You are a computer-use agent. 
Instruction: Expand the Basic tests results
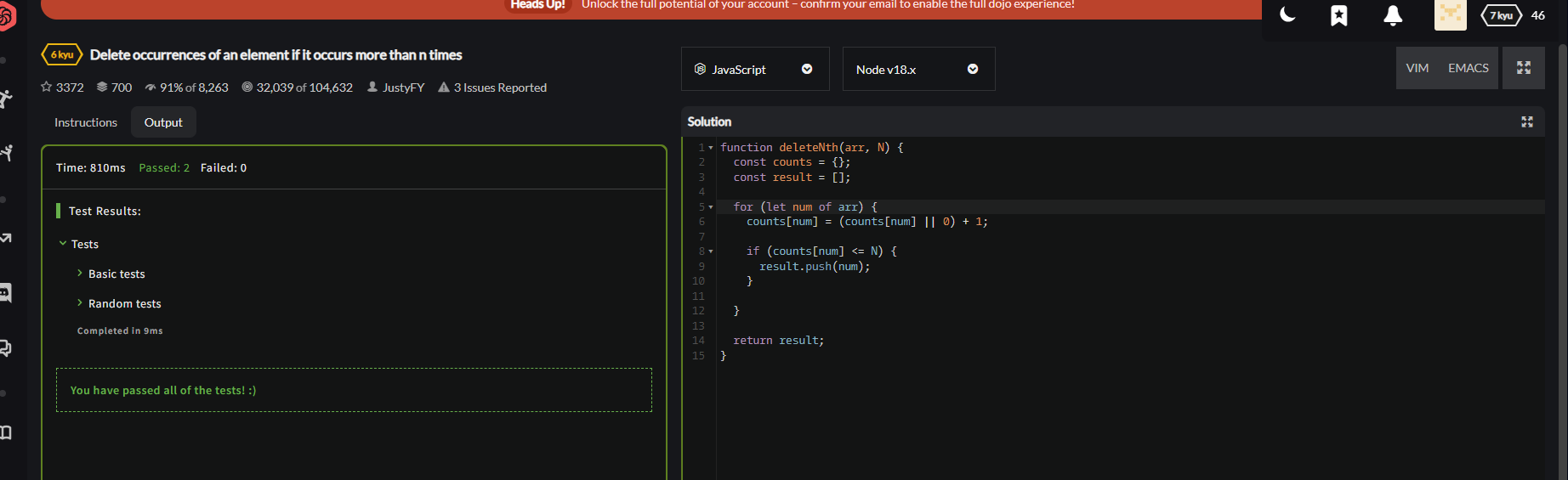pyautogui.click(x=116, y=274)
